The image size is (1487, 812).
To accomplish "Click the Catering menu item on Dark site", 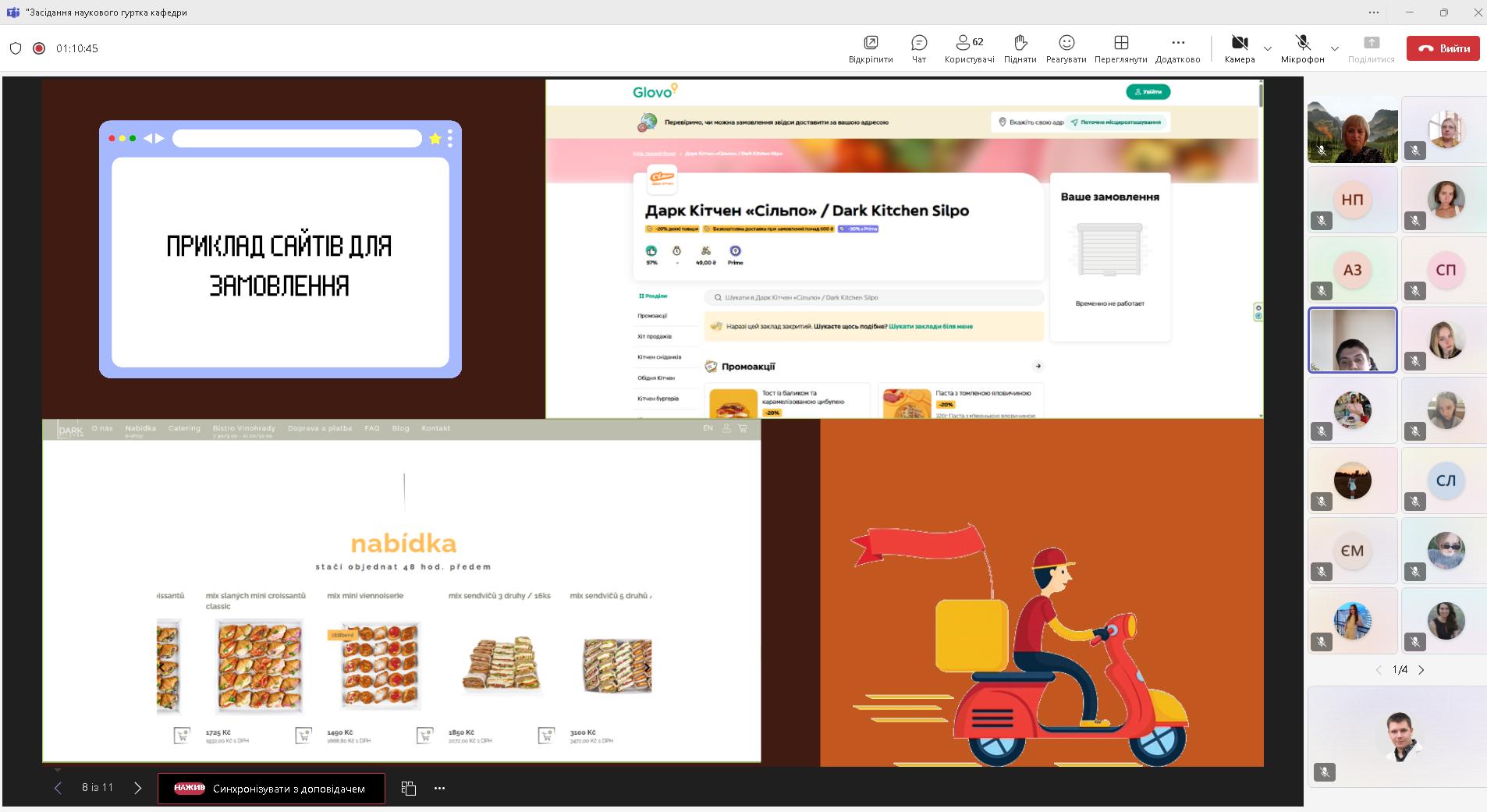I will pyautogui.click(x=184, y=428).
